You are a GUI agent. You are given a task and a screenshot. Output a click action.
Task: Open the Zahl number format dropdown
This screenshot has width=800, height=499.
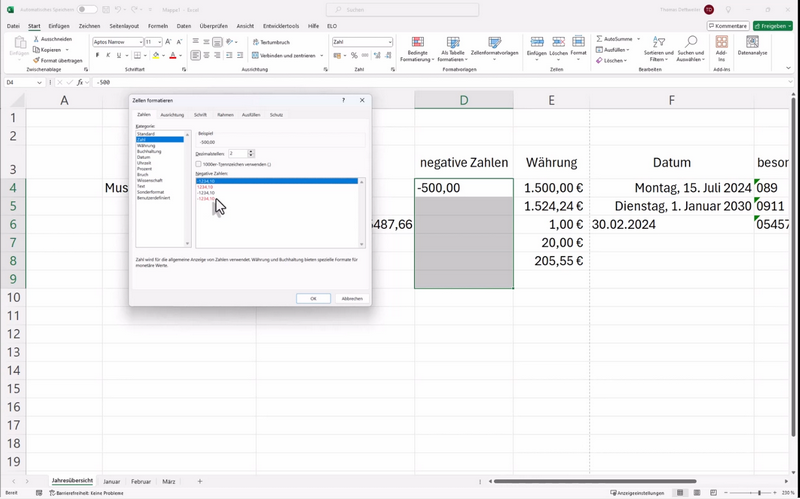coord(390,42)
